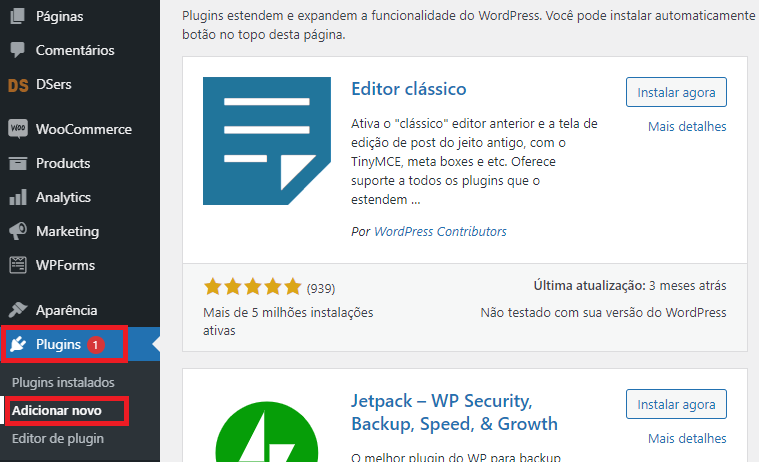This screenshot has width=759, height=462.
Task: Click the Products archive box icon
Action: click(x=18, y=164)
